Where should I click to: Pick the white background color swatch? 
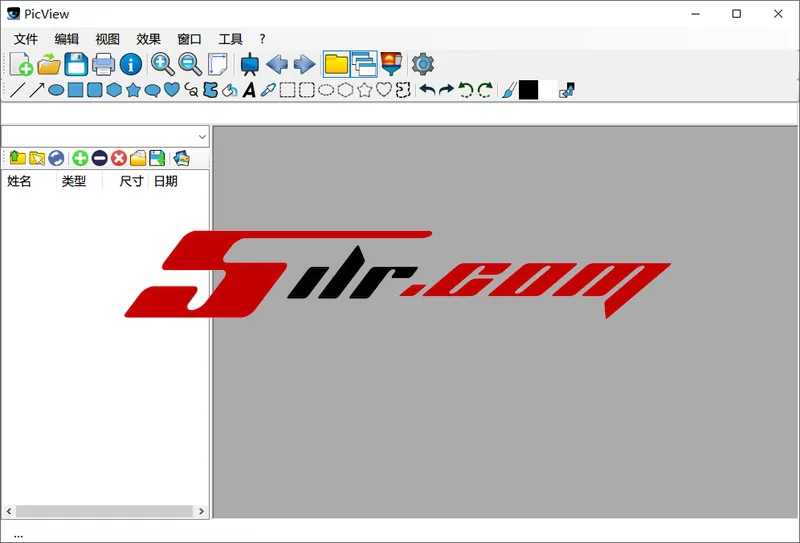[547, 90]
